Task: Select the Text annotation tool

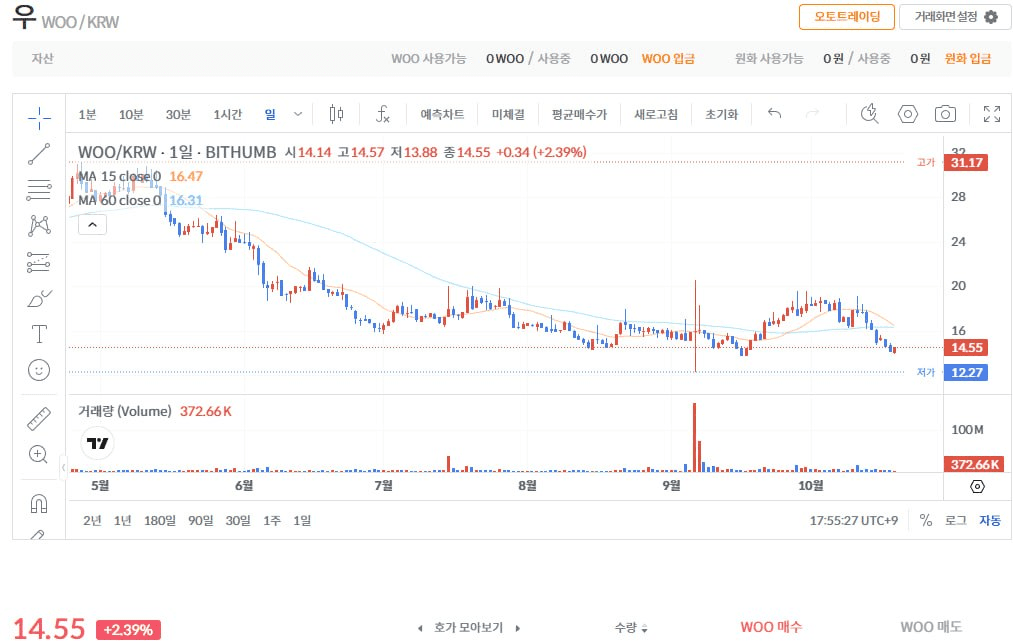Action: pyautogui.click(x=39, y=334)
